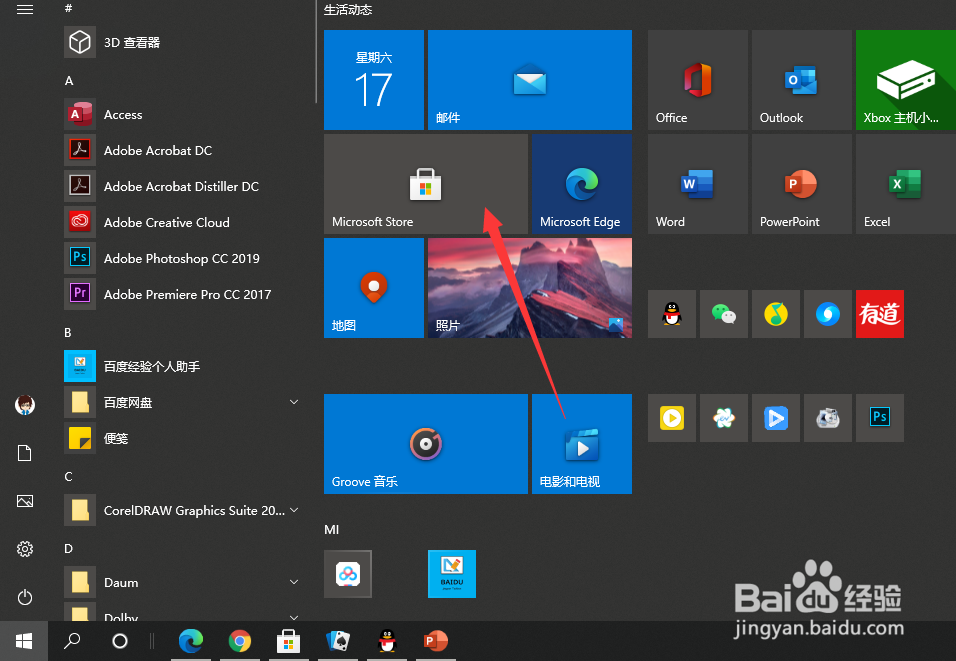The height and width of the screenshot is (661, 956).
Task: Launch the Word tile
Action: point(697,184)
